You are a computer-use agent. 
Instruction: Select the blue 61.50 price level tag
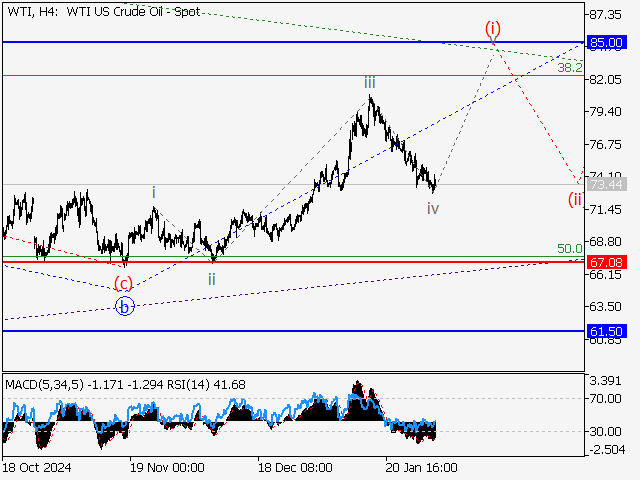coord(607,331)
